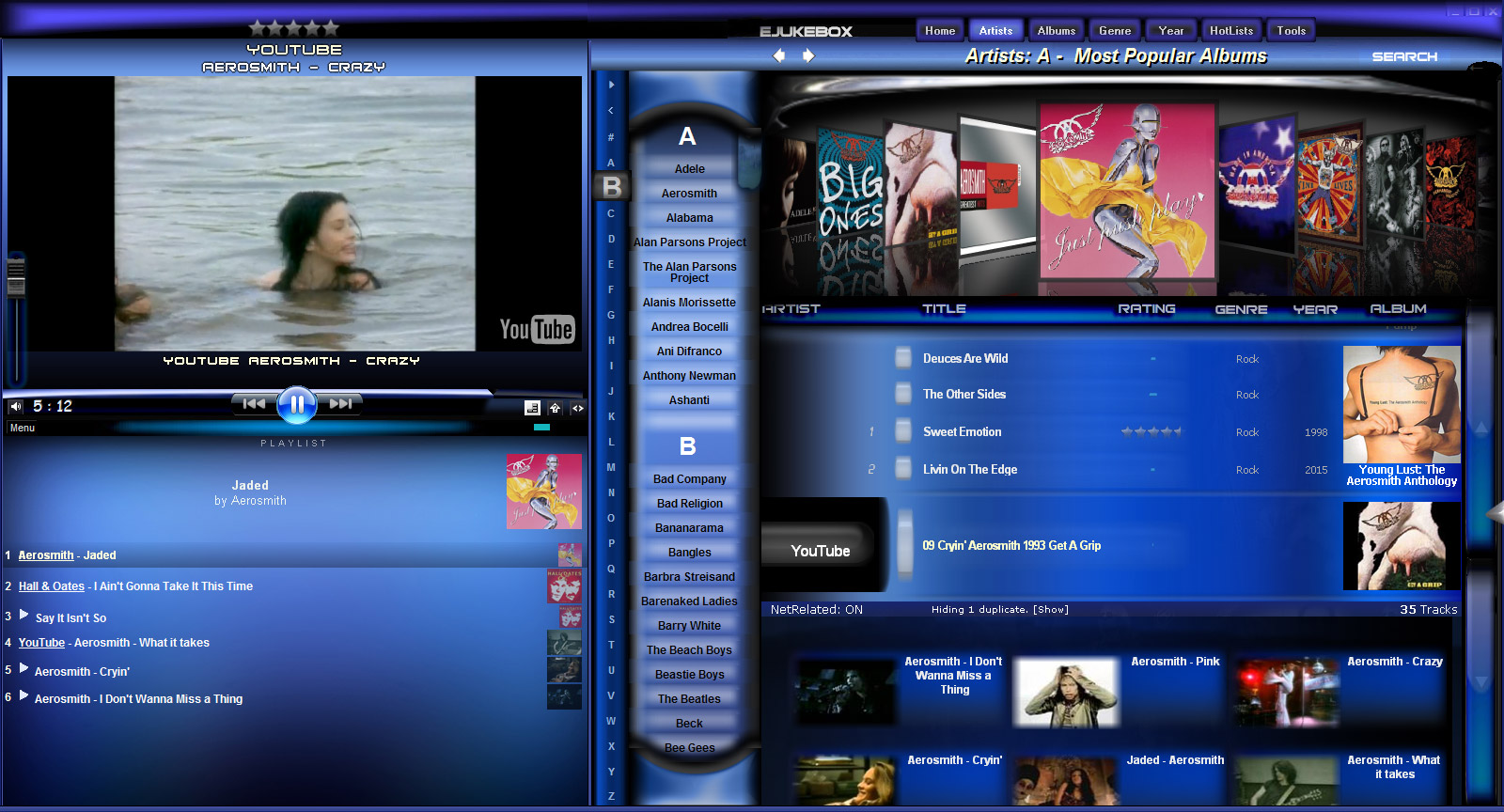Image resolution: width=1504 pixels, height=812 pixels.
Task: Select Alanis Morissette in the artist list
Action: (689, 303)
